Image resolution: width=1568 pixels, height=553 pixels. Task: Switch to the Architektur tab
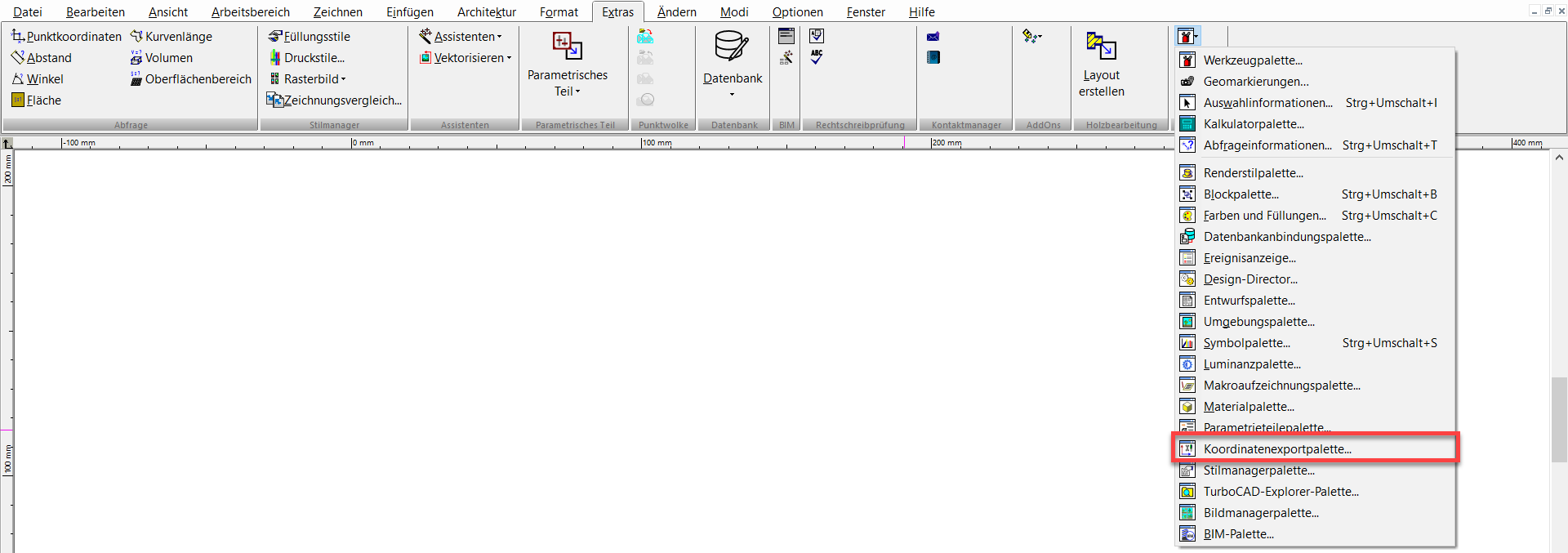(487, 11)
